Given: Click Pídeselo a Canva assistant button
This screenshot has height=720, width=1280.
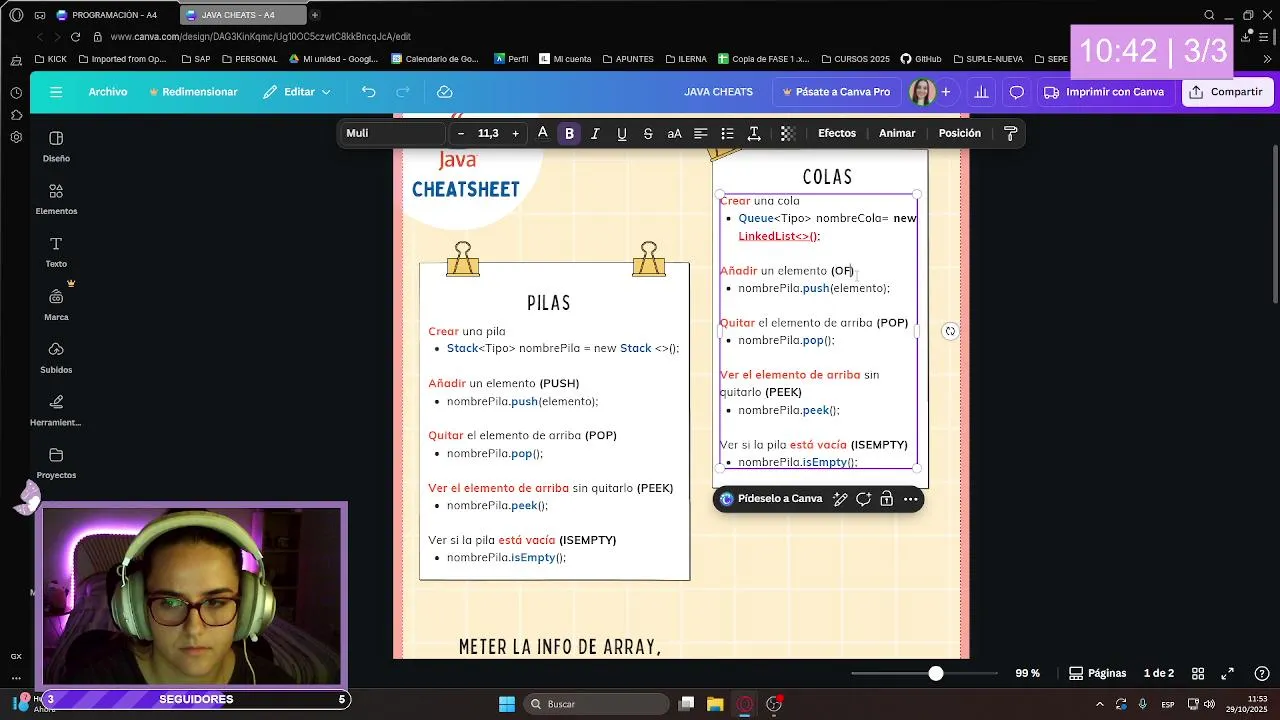Looking at the screenshot, I should click(x=771, y=499).
